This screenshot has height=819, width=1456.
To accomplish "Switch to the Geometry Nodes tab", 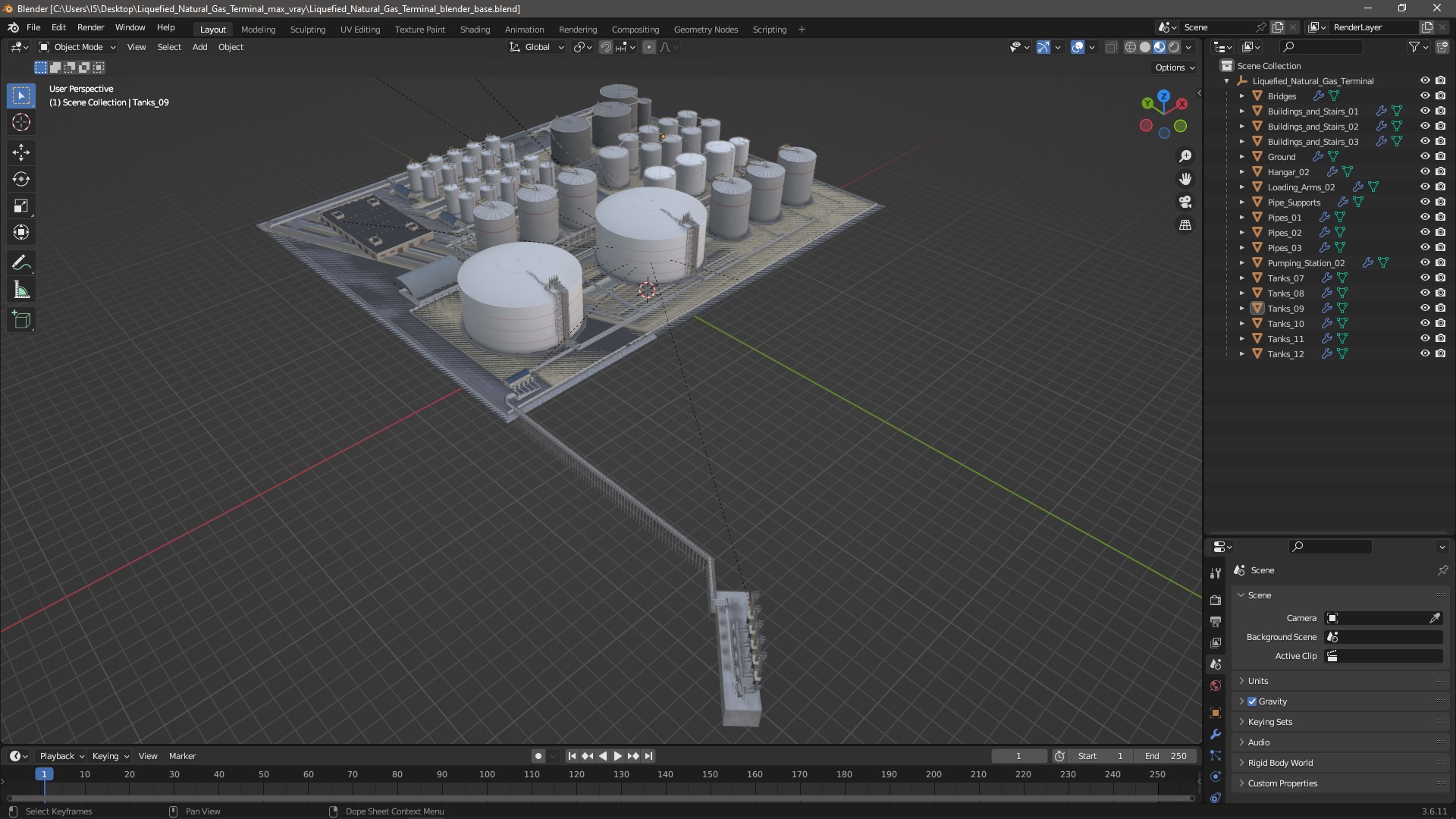I will click(x=705, y=30).
